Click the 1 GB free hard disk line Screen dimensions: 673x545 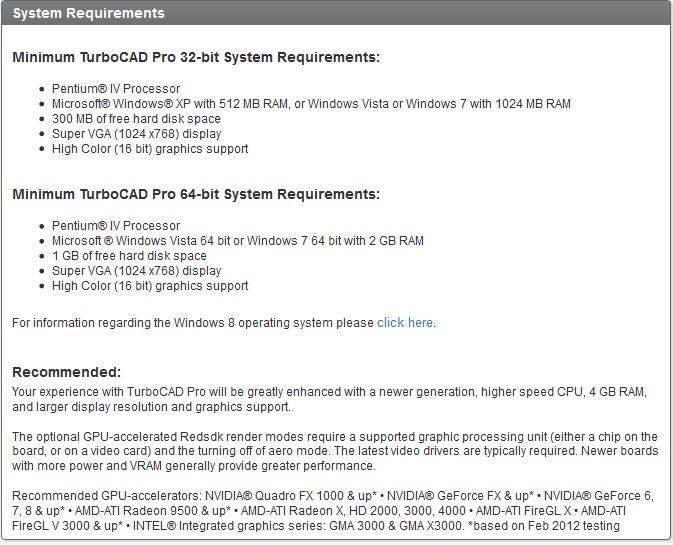coord(129,256)
